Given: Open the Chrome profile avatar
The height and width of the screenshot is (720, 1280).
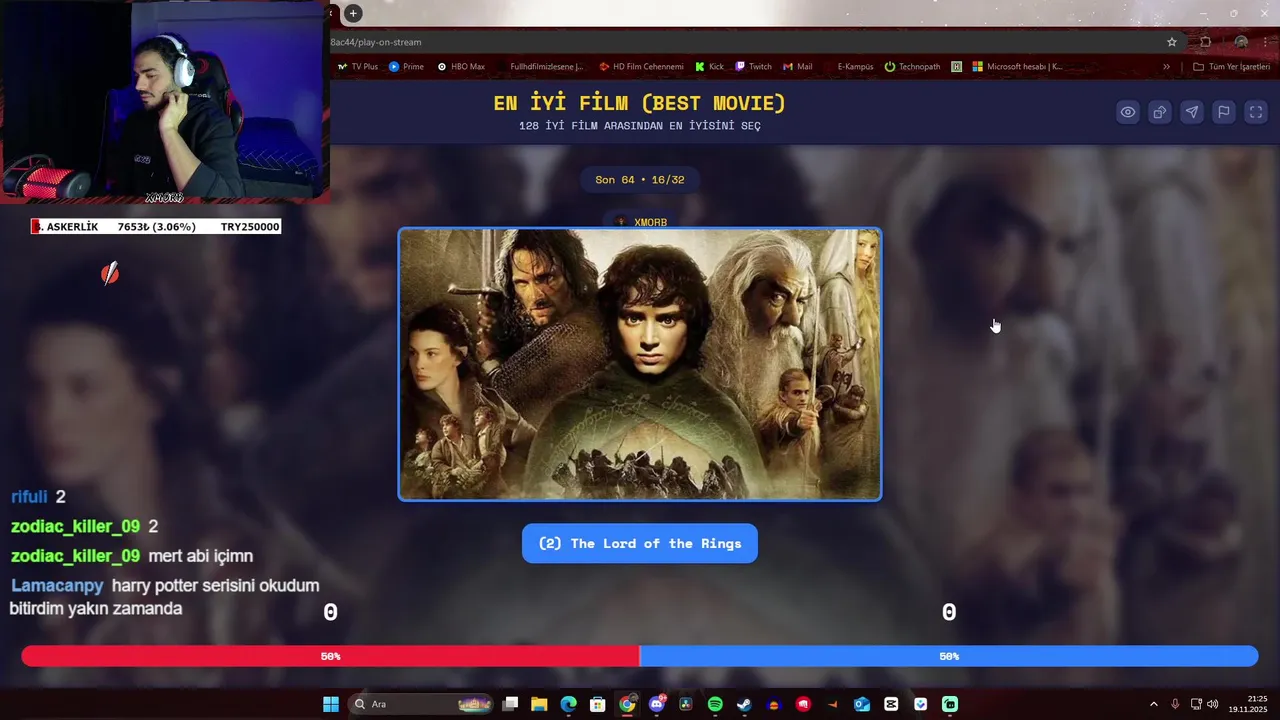Looking at the screenshot, I should coord(1241,42).
